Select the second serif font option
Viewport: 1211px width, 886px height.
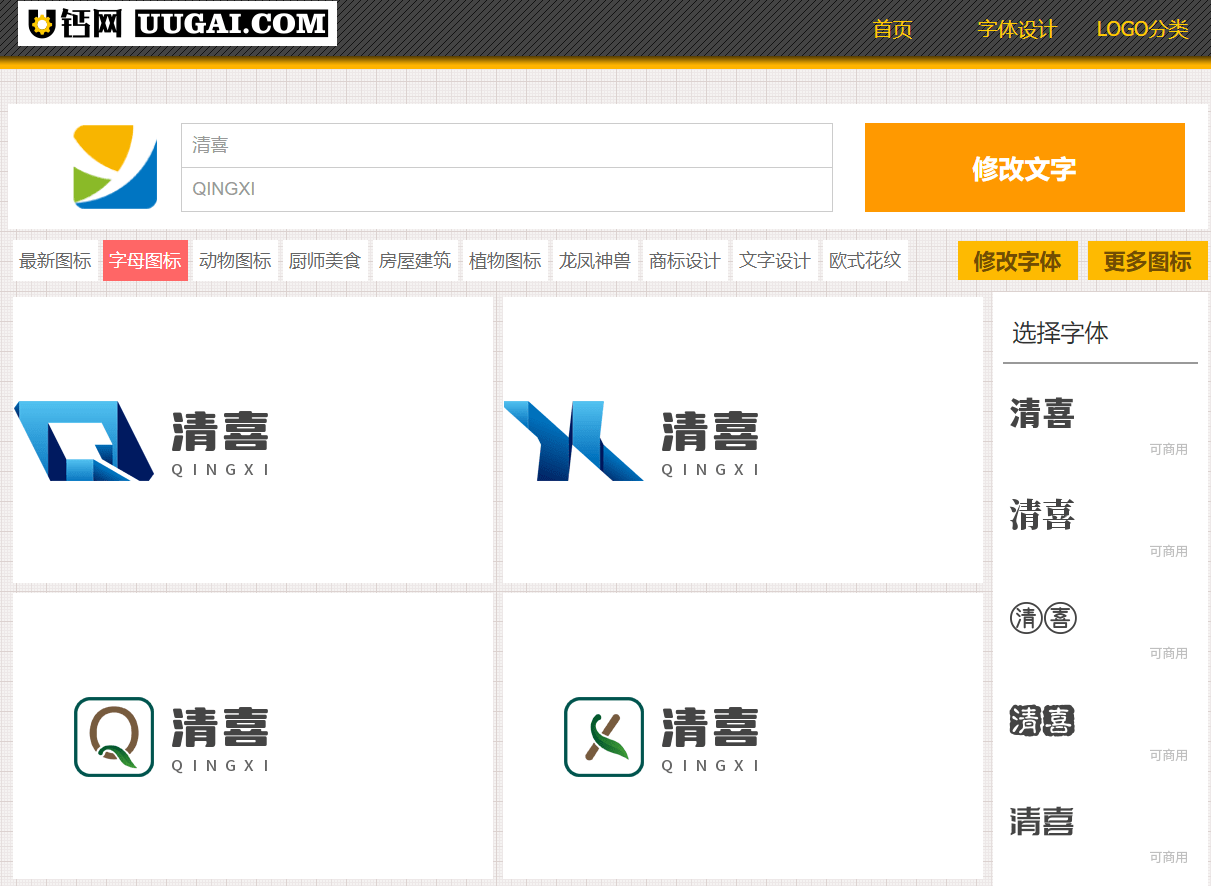coord(1042,516)
